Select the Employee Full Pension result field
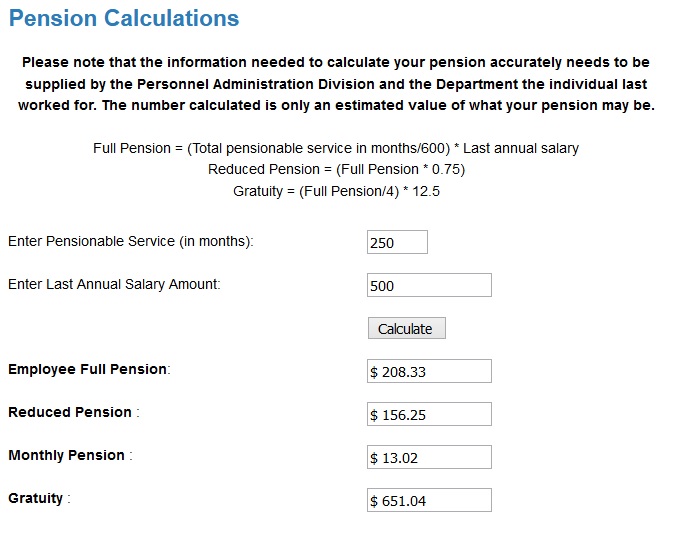This screenshot has width=688, height=546. click(x=429, y=371)
